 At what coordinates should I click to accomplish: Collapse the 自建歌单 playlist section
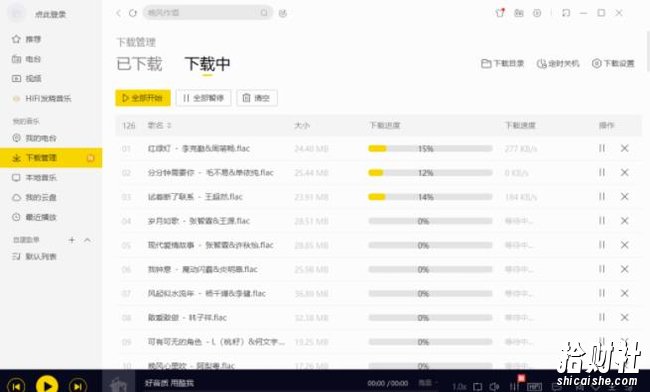(87, 240)
